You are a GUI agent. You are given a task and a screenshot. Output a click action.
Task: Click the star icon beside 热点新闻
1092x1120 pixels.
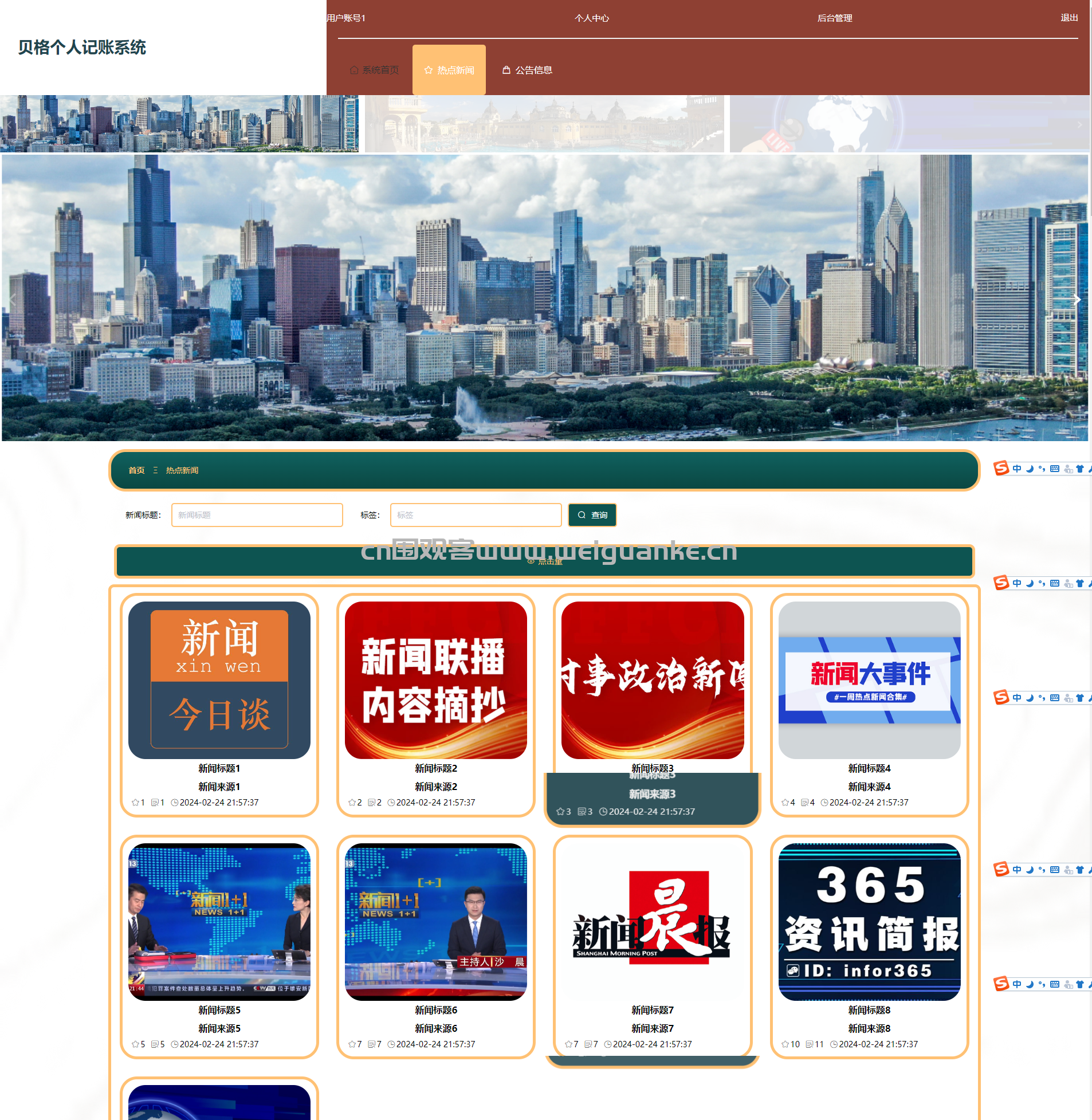[x=429, y=70]
